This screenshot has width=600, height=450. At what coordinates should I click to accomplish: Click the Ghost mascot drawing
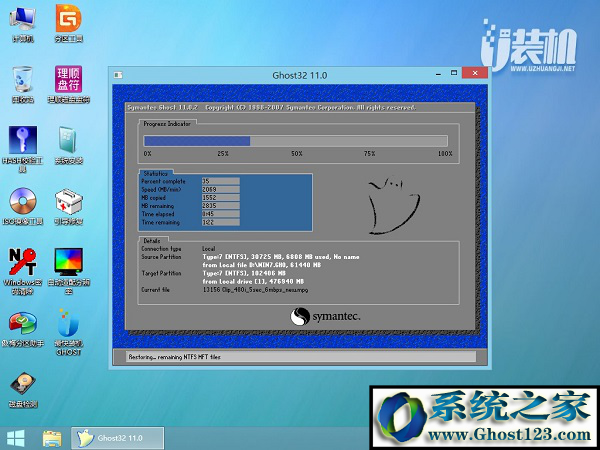tap(393, 205)
